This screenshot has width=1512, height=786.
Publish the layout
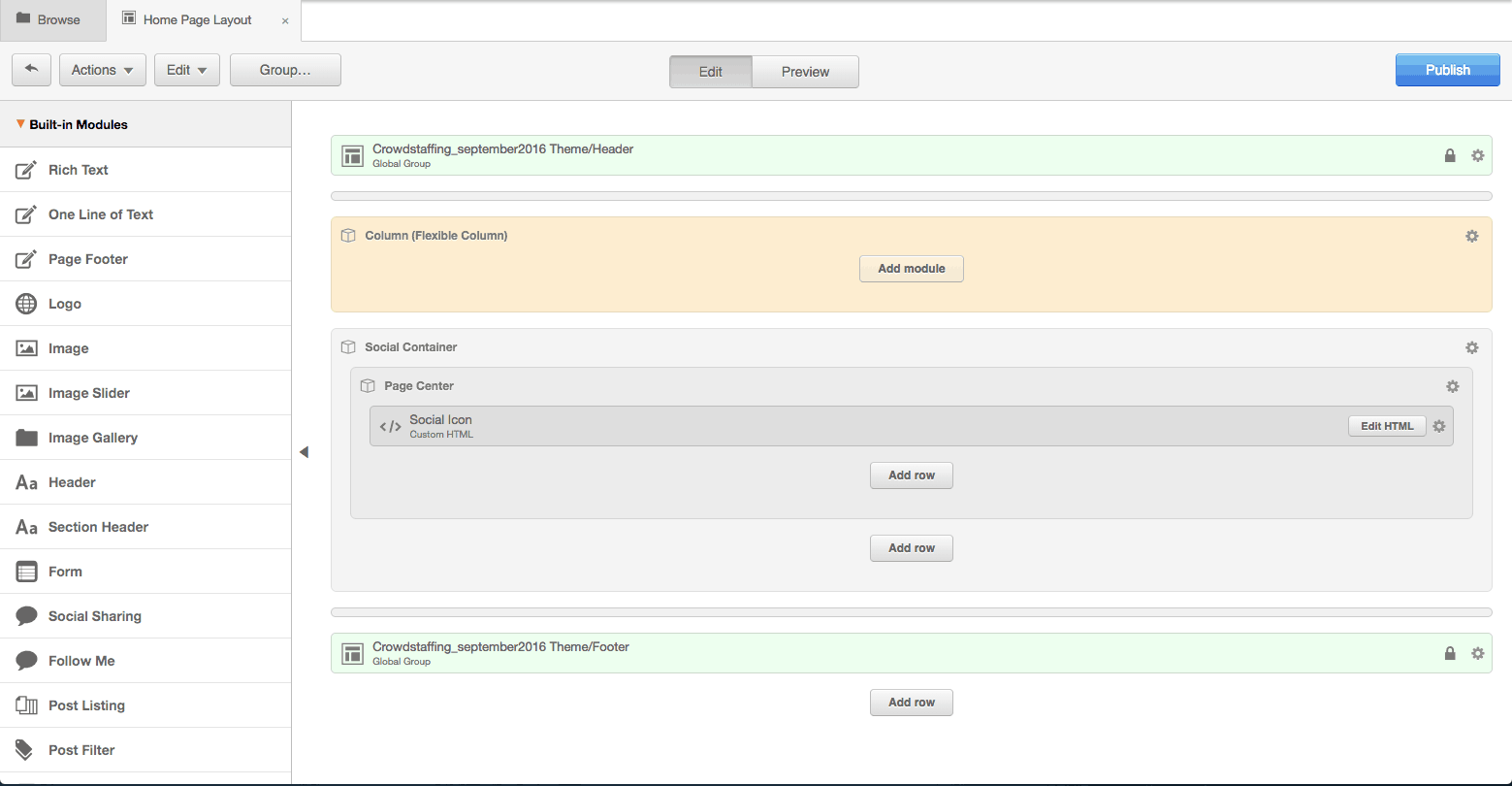click(x=1447, y=69)
